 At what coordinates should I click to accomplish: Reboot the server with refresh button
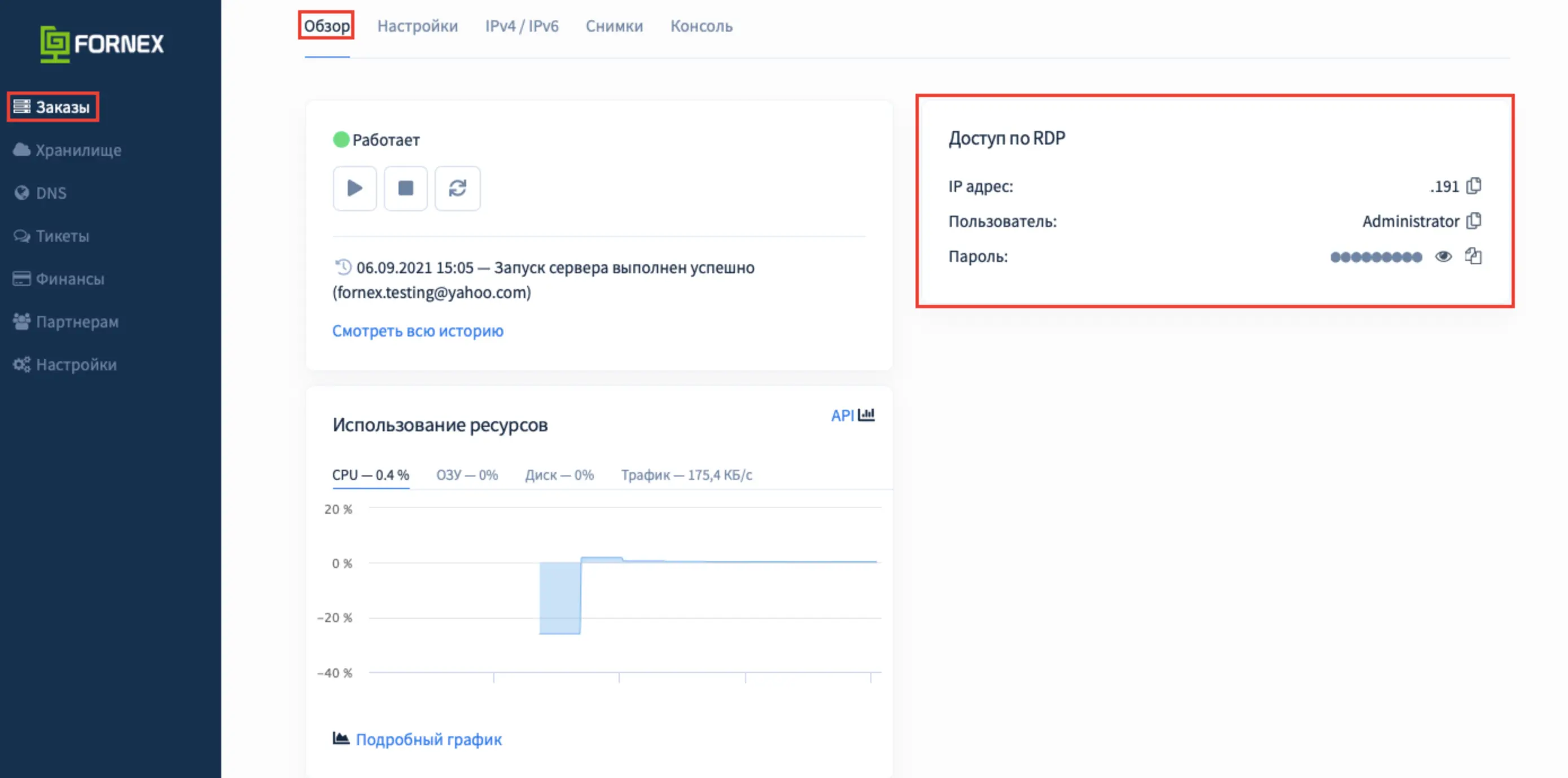tap(458, 188)
